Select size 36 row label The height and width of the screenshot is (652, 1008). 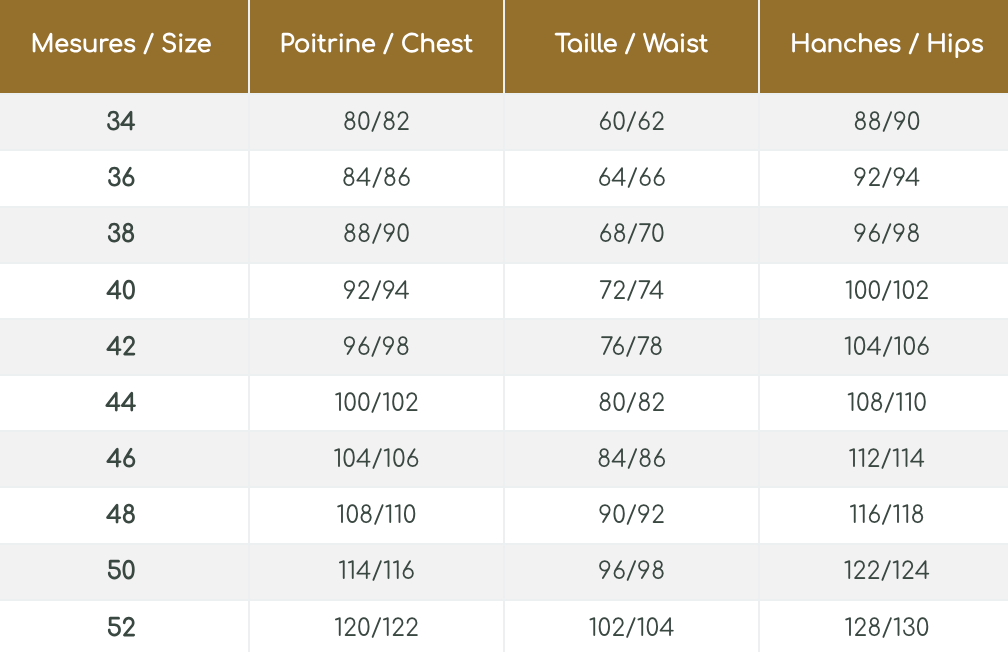pos(121,178)
